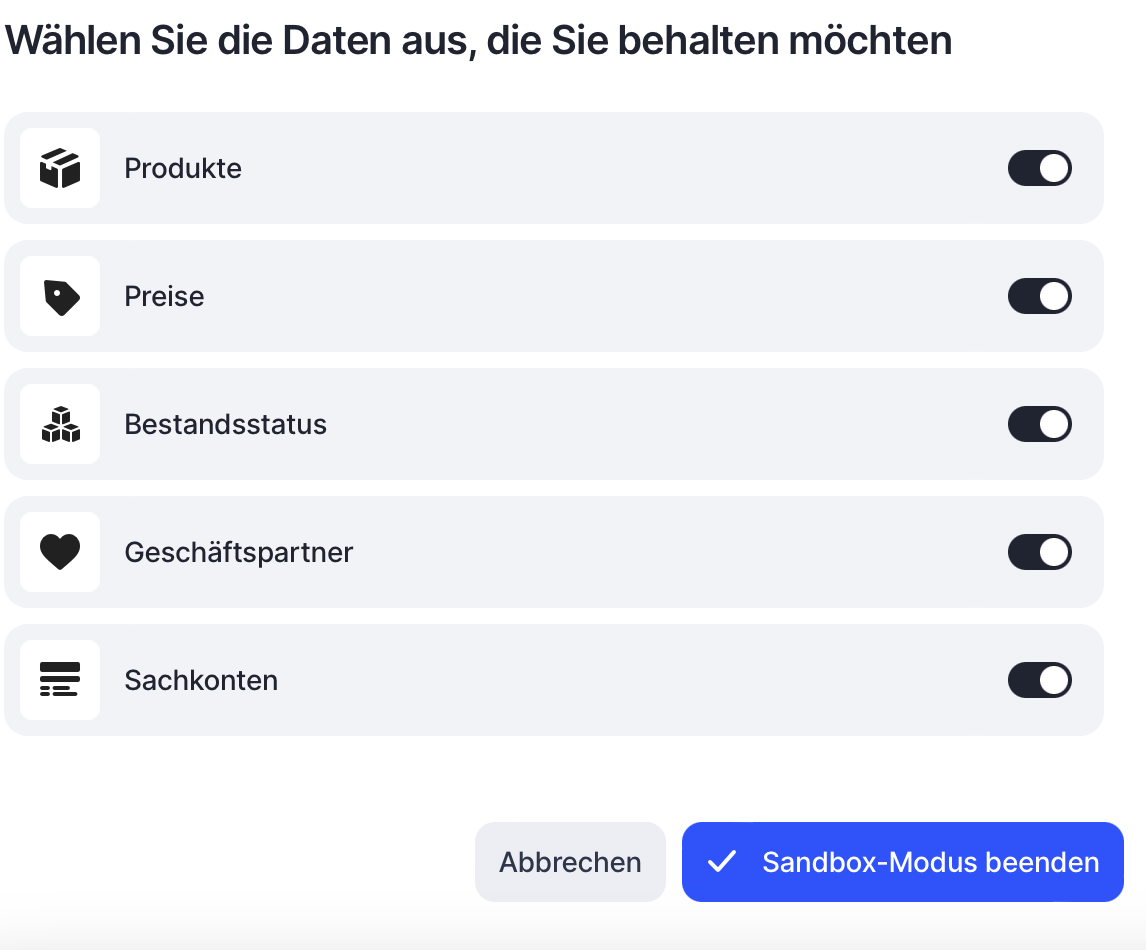The height and width of the screenshot is (950, 1146).
Task: Click the checkmark icon in the blue button
Action: [721, 862]
